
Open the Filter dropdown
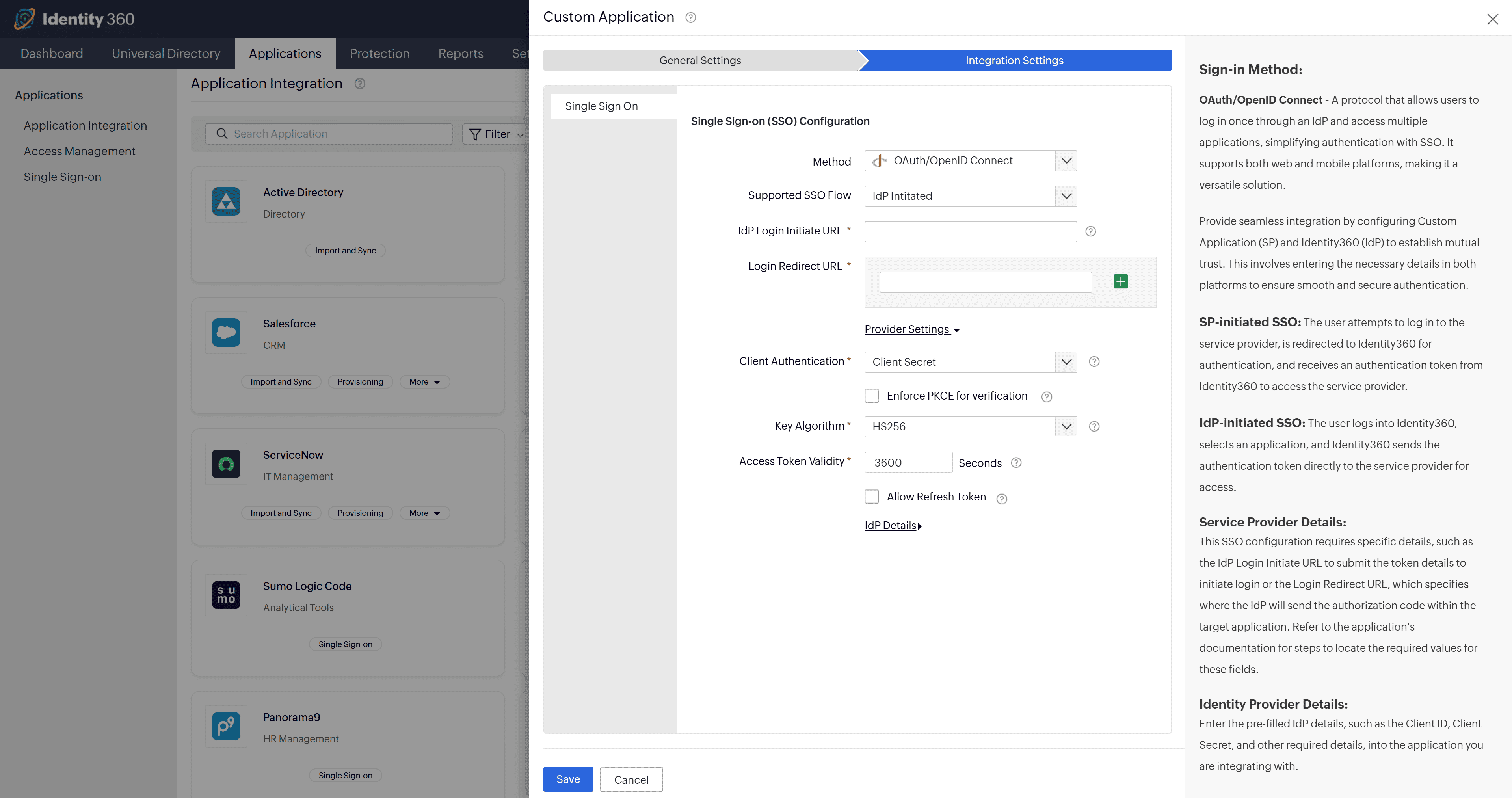495,134
